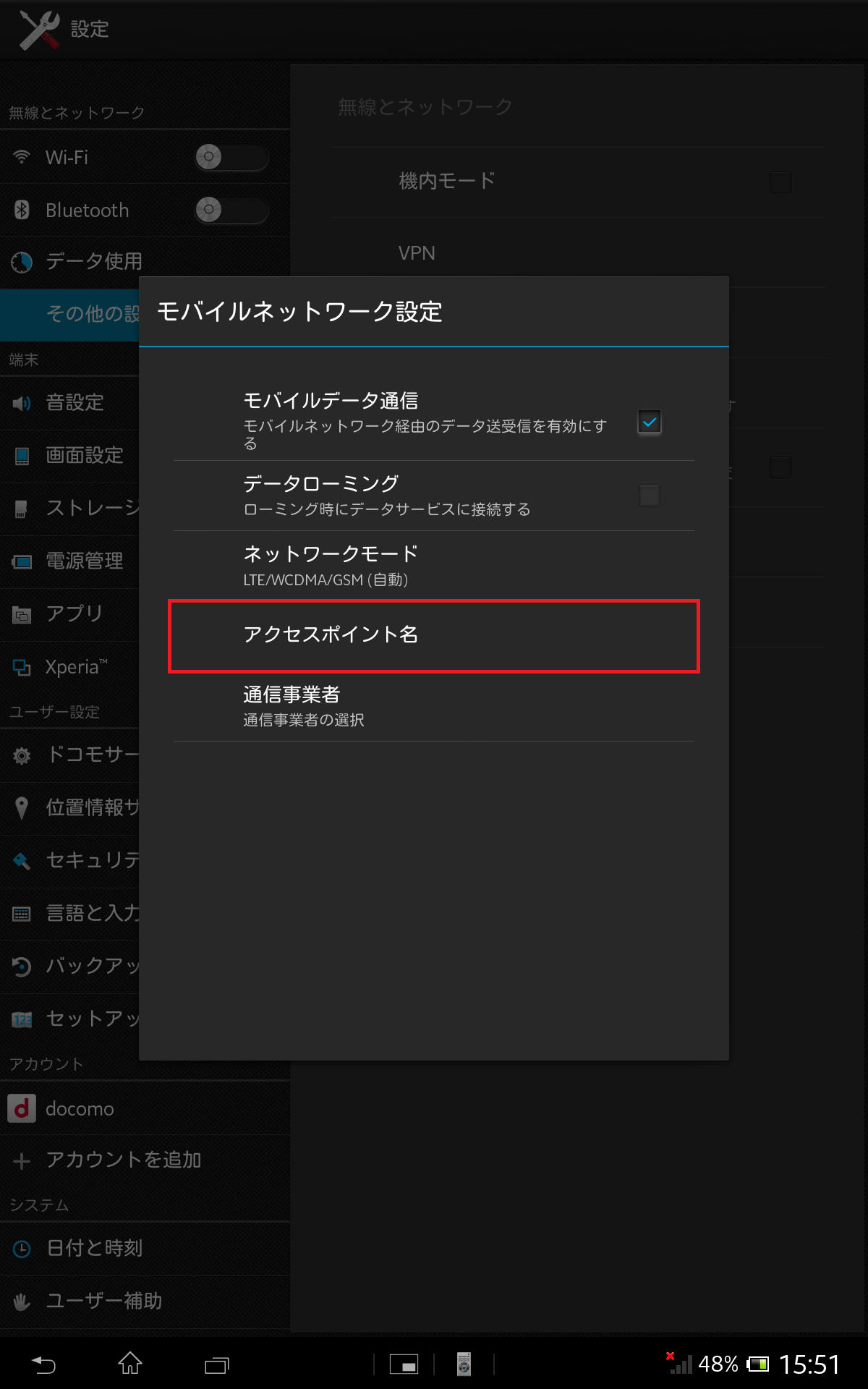This screenshot has width=868, height=1389.
Task: Tap the ユーザー補助 hand icon
Action: coord(22,1301)
